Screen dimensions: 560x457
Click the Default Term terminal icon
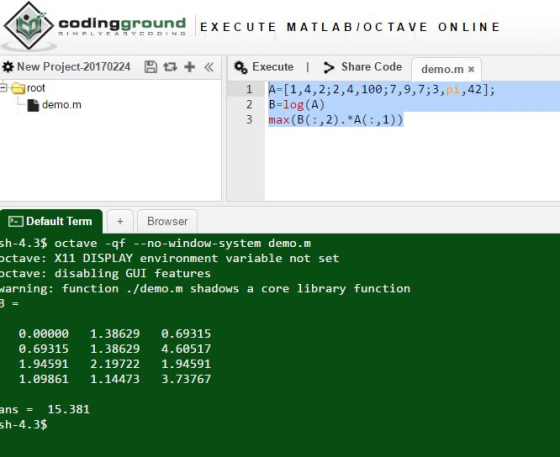click(15, 221)
